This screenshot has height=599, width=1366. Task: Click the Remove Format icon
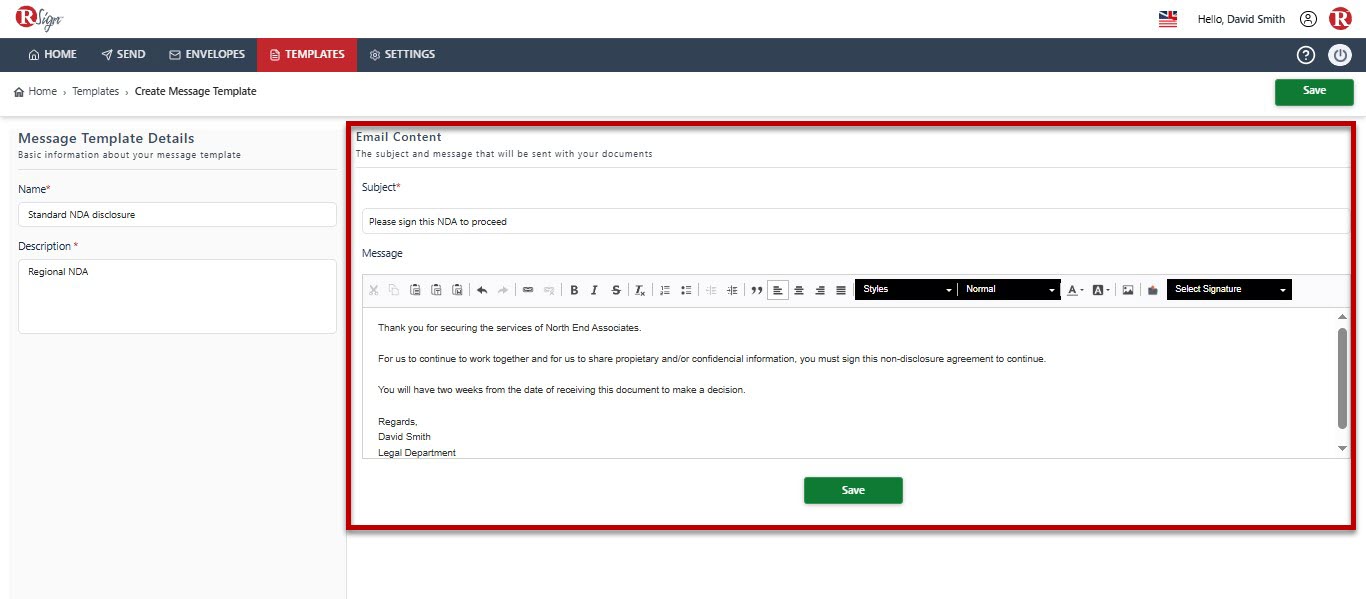tap(640, 290)
